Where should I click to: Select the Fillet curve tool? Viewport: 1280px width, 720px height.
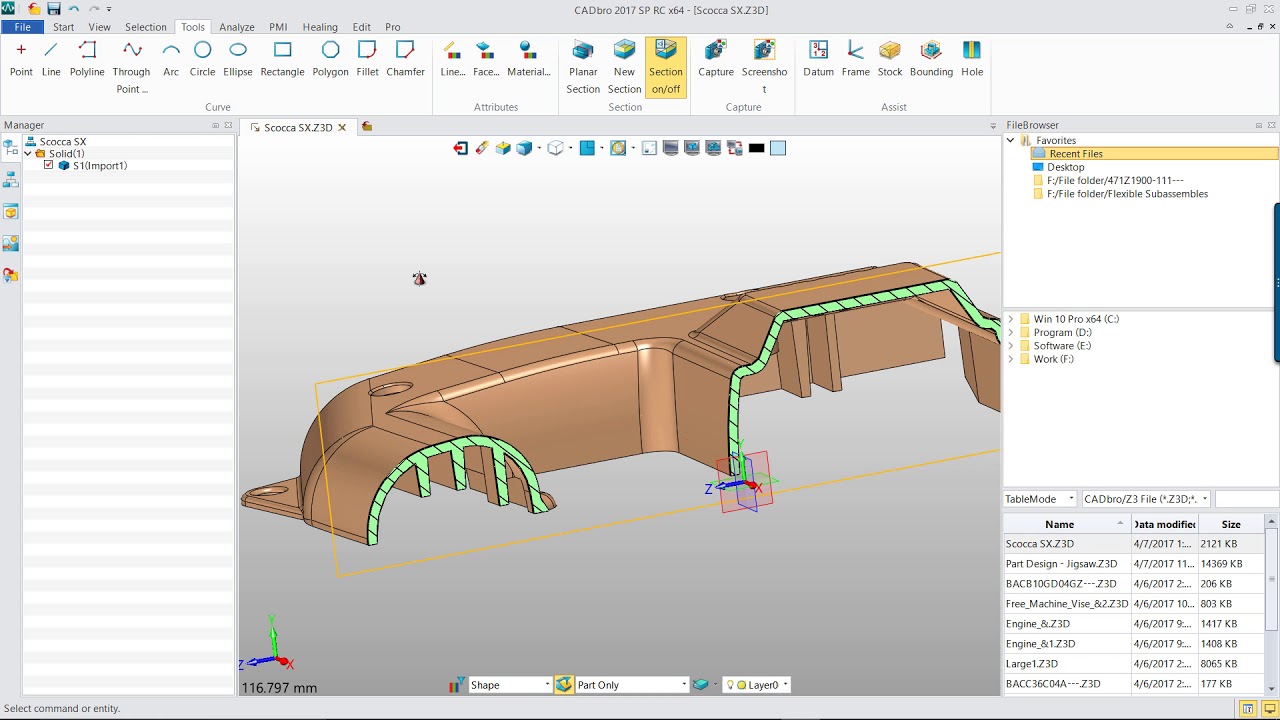tap(367, 59)
